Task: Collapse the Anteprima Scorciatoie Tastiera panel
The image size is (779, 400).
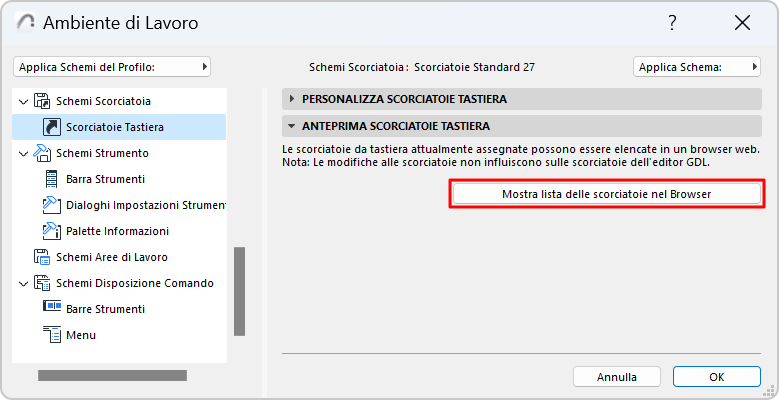Action: (291, 127)
